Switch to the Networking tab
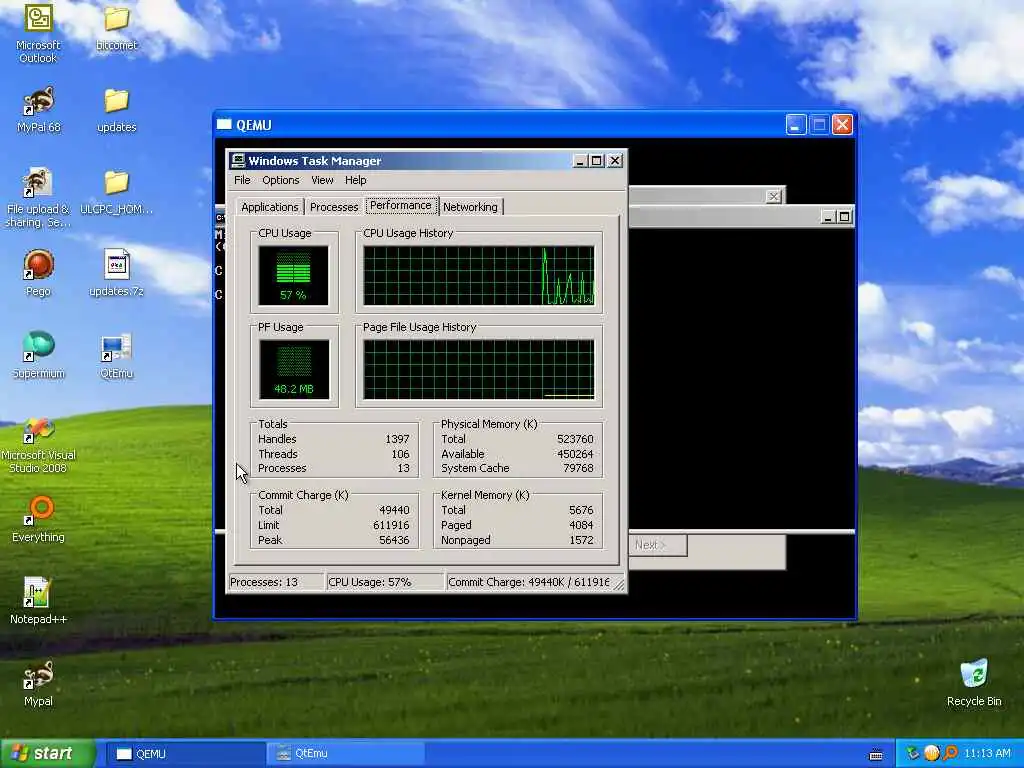This screenshot has height=768, width=1024. 470,207
